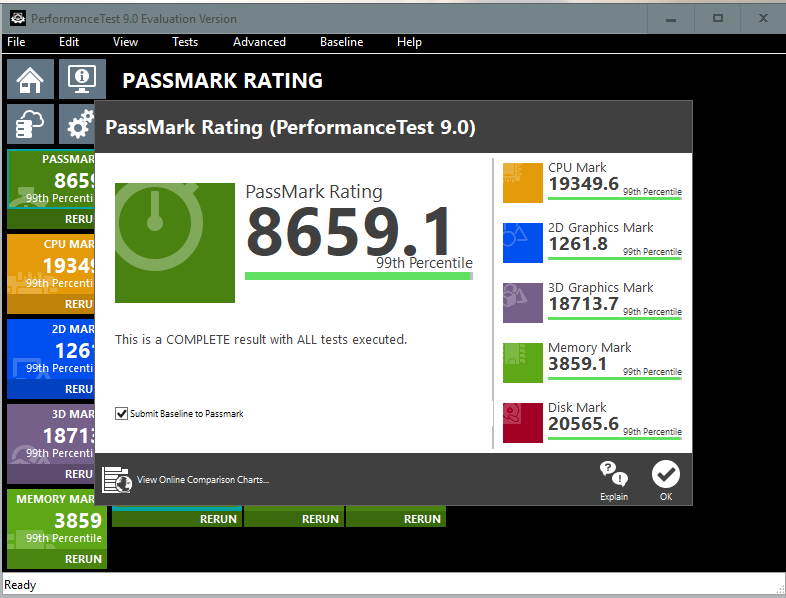Select the CPU Mark sidebar tile
Image resolution: width=786 pixels, height=598 pixels.
click(51, 264)
